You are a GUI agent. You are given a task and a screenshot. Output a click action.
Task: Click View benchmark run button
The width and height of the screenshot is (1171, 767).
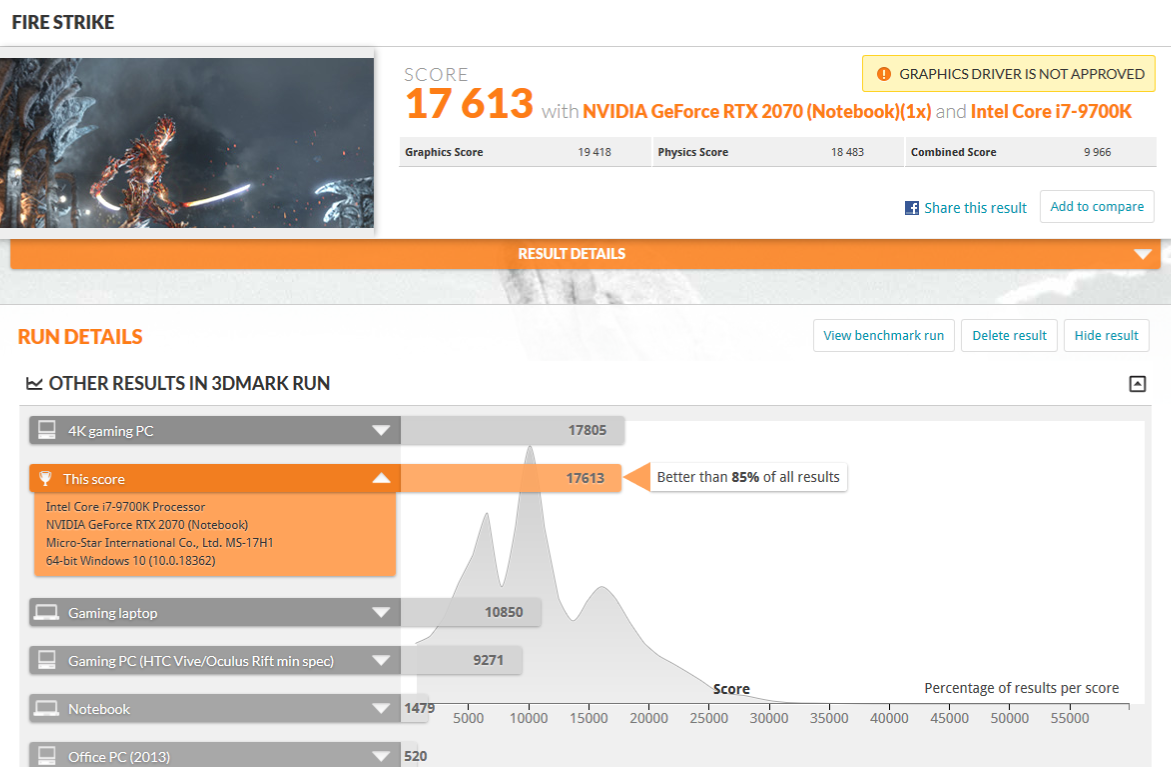(883, 335)
